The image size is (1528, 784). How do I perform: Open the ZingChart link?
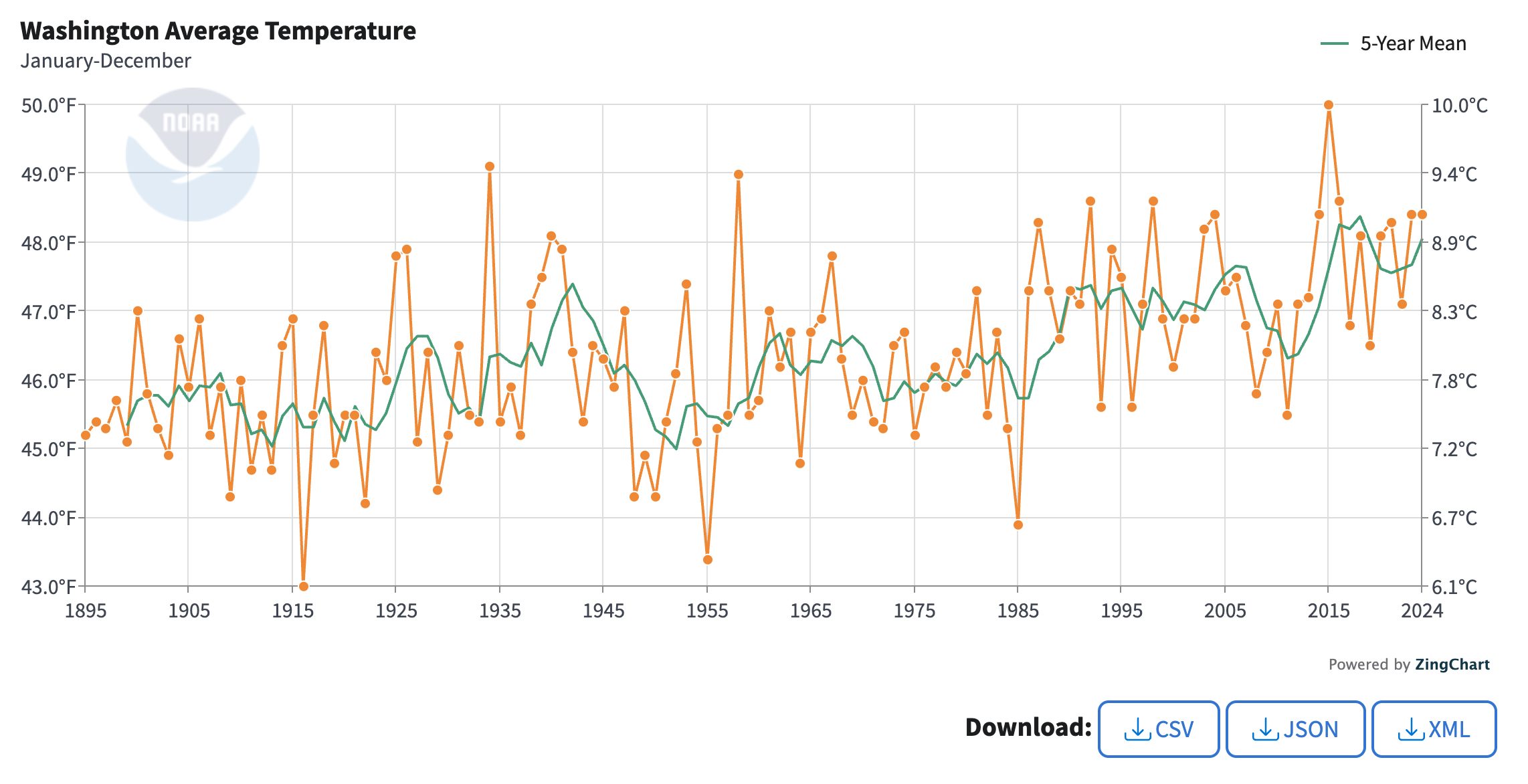point(1452,664)
